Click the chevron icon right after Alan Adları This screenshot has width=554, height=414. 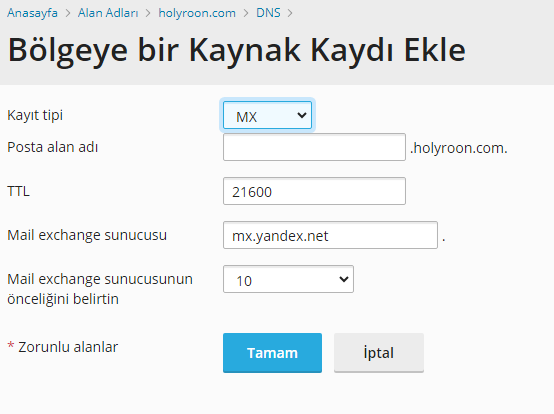(x=148, y=13)
